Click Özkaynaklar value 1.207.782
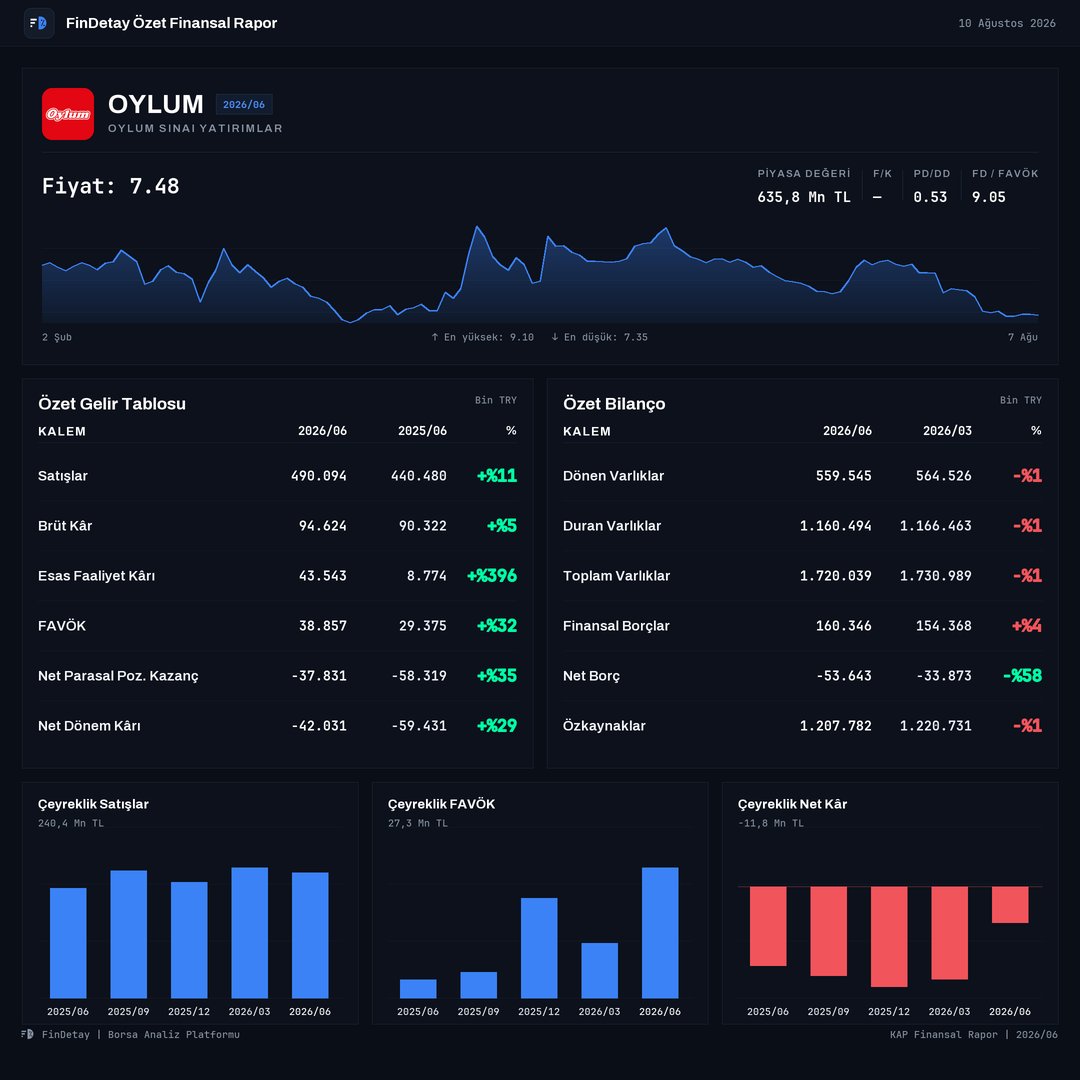This screenshot has width=1080, height=1080. click(835, 726)
